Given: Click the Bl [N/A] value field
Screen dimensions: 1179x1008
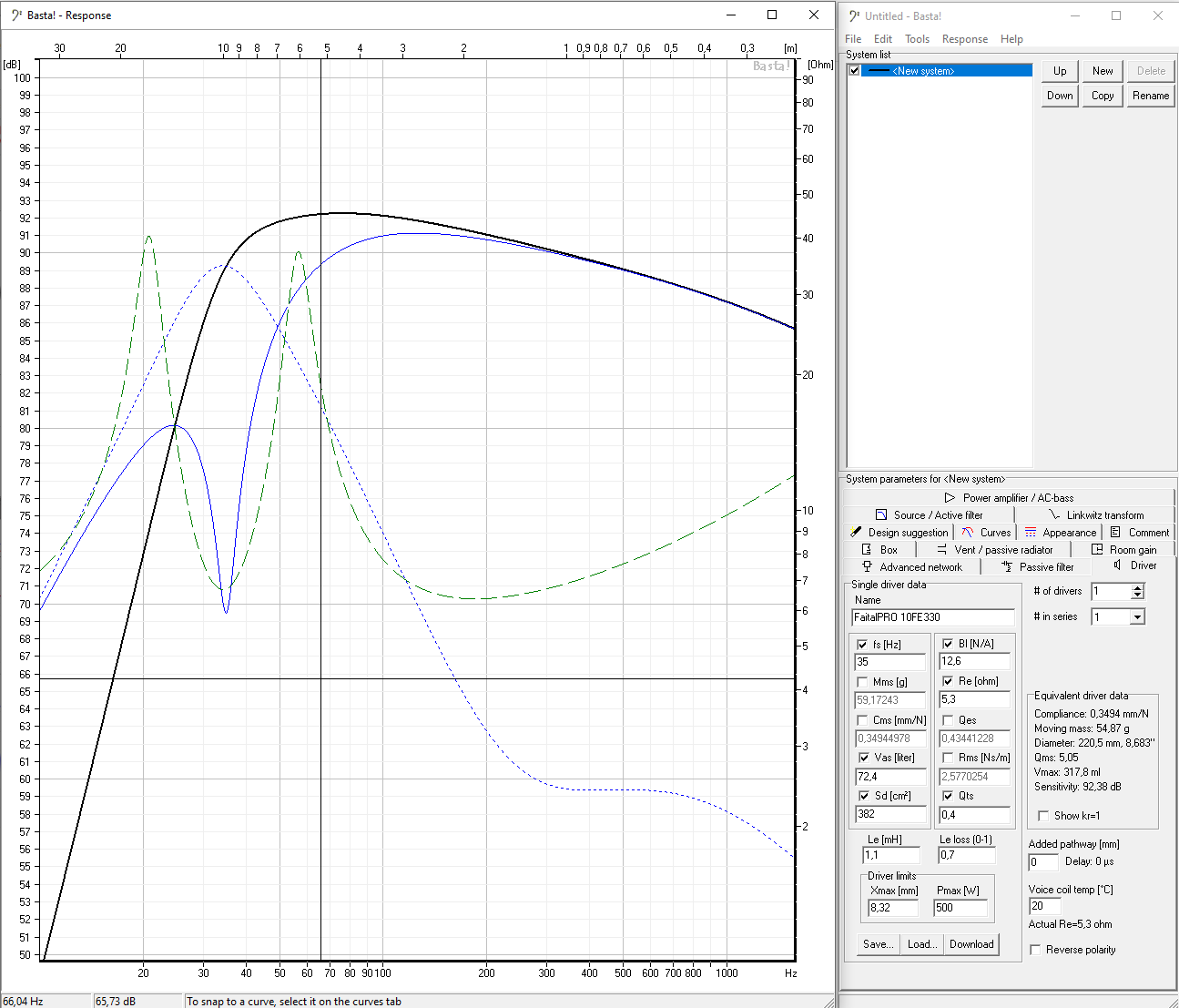Looking at the screenshot, I should (975, 661).
